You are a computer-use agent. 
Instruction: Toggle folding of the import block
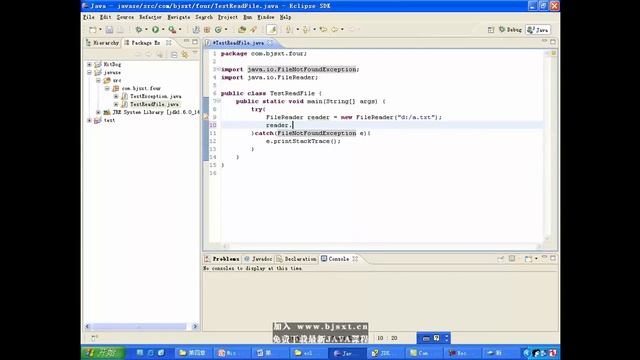click(218, 69)
